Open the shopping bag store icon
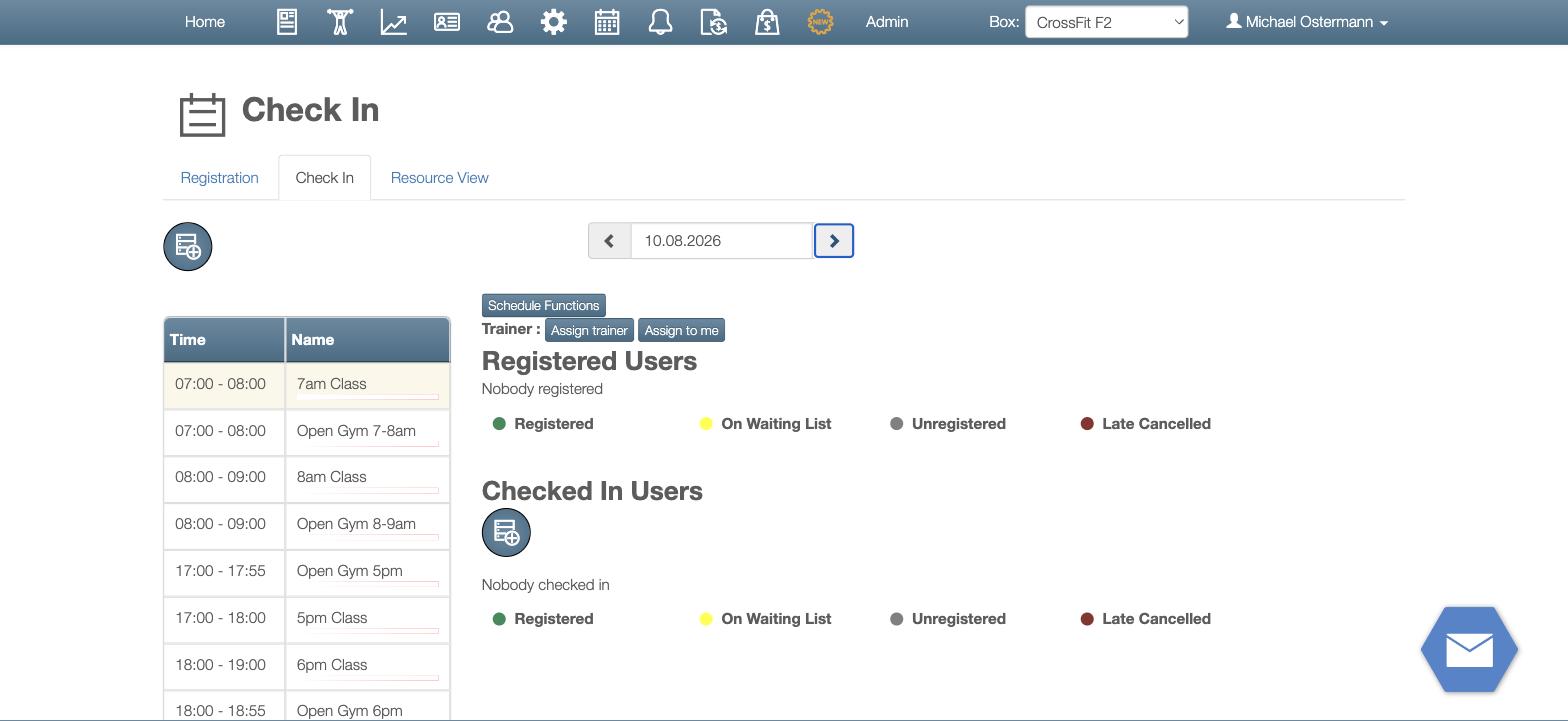Screen dimensions: 1568x721 767,22
